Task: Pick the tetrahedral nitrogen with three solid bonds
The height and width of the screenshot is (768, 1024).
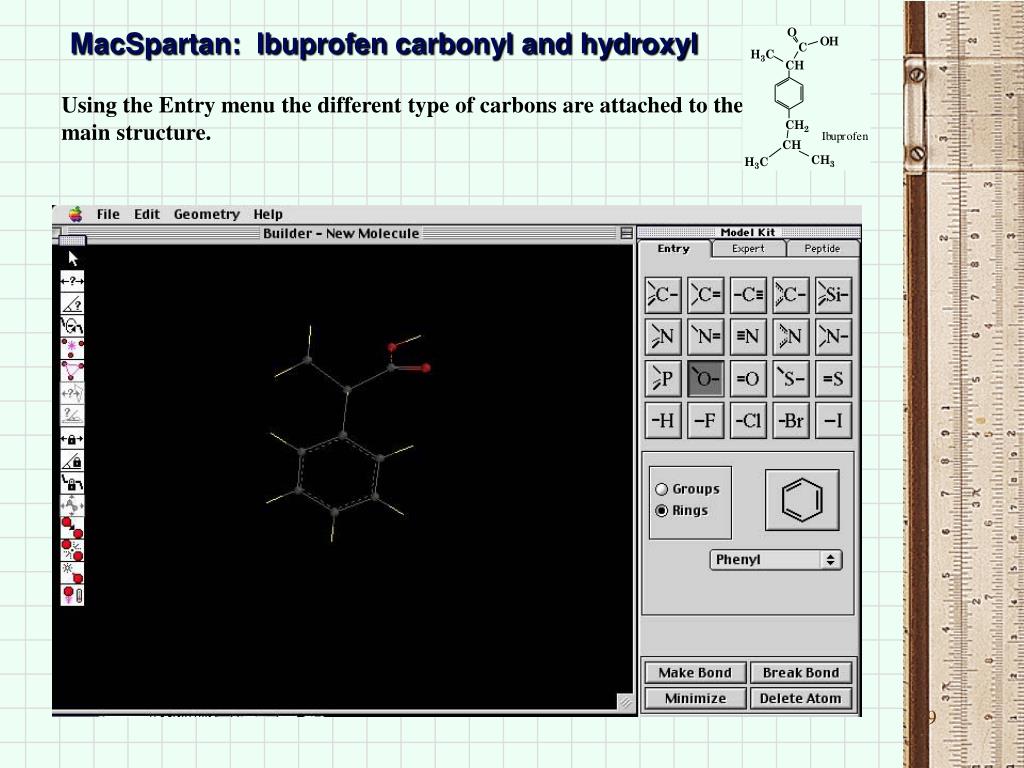Action: coord(664,337)
